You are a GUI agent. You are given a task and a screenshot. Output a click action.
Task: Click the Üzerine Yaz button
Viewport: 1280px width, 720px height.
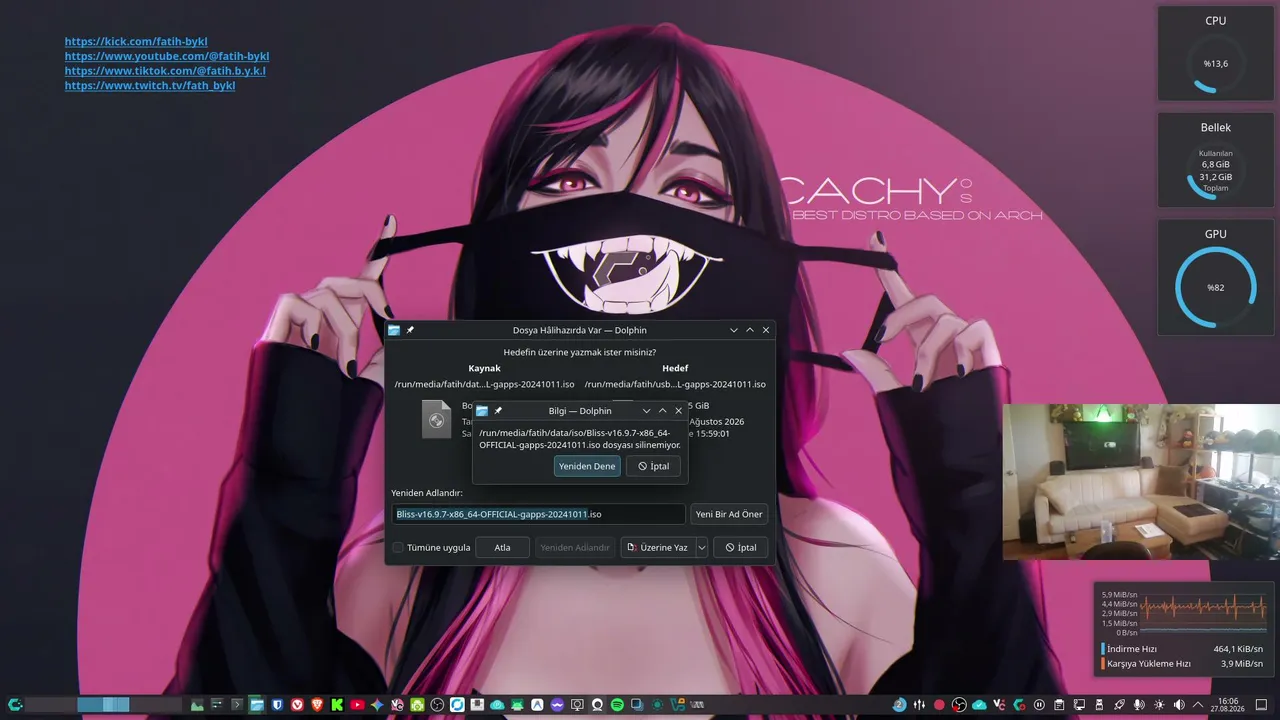point(658,548)
